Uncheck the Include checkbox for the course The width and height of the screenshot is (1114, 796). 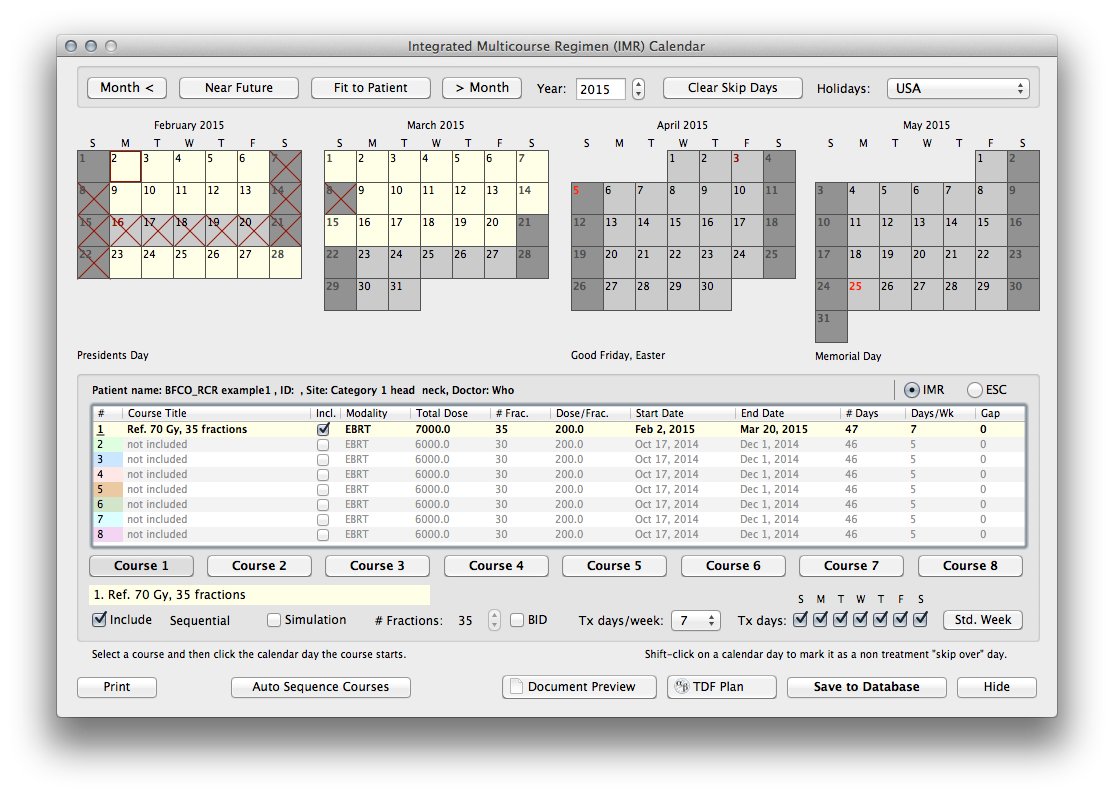[99, 620]
